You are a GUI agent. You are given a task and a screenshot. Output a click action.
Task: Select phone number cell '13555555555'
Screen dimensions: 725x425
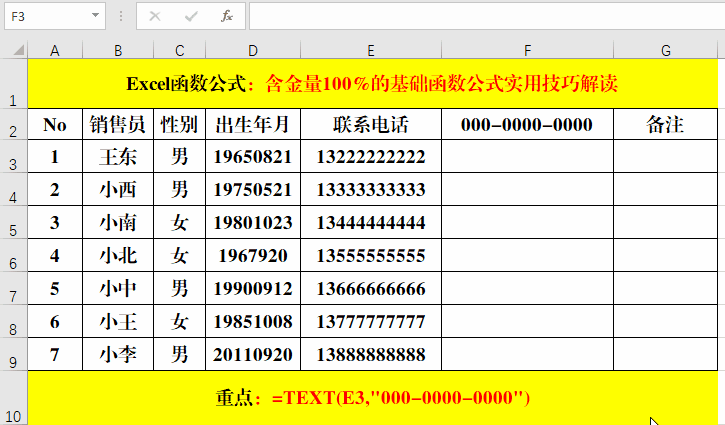(371, 255)
